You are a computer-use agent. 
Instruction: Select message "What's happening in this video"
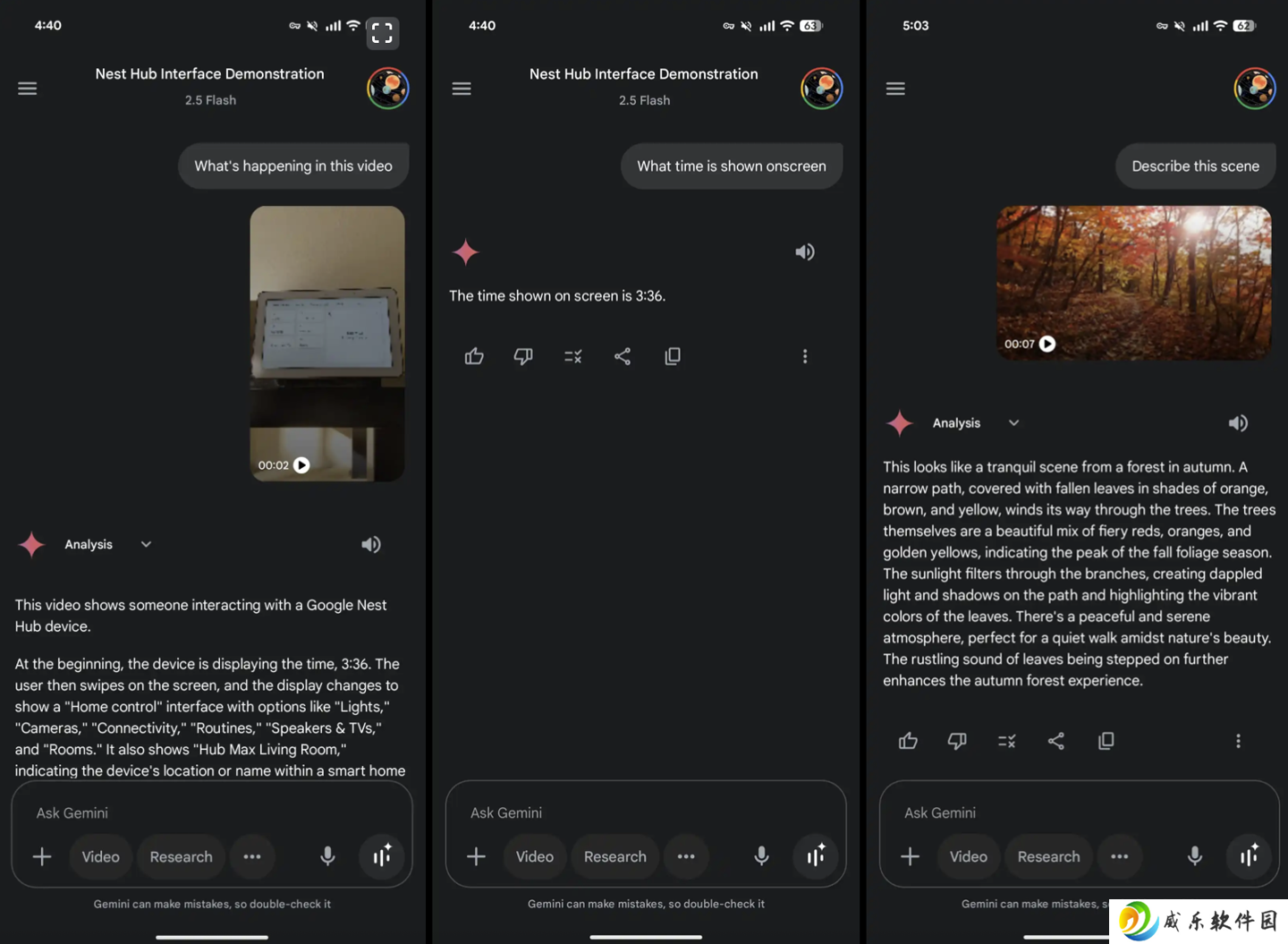(293, 166)
